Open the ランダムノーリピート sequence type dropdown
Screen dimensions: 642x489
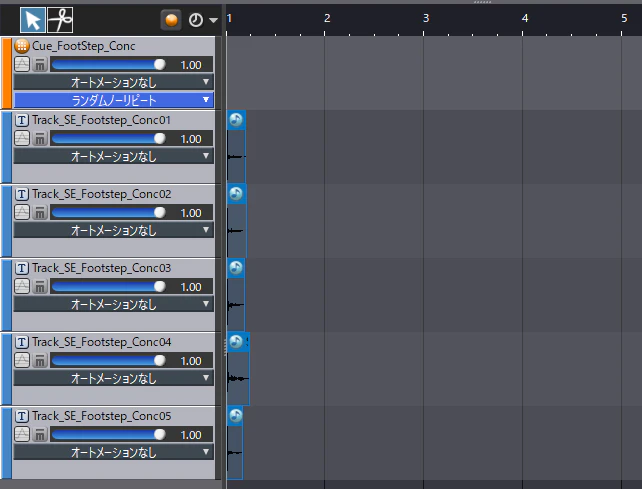[x=114, y=100]
